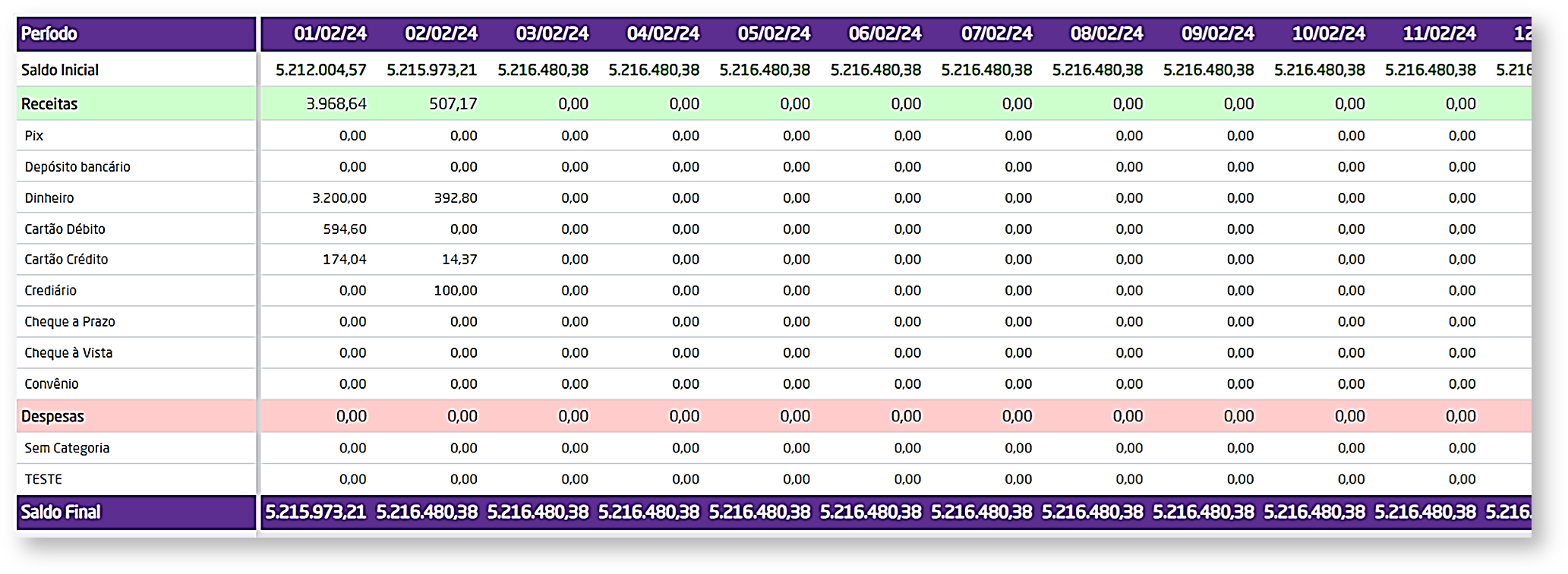Select the 04/02/24 column header
Viewport: 1568px width, 574px height.
click(663, 34)
